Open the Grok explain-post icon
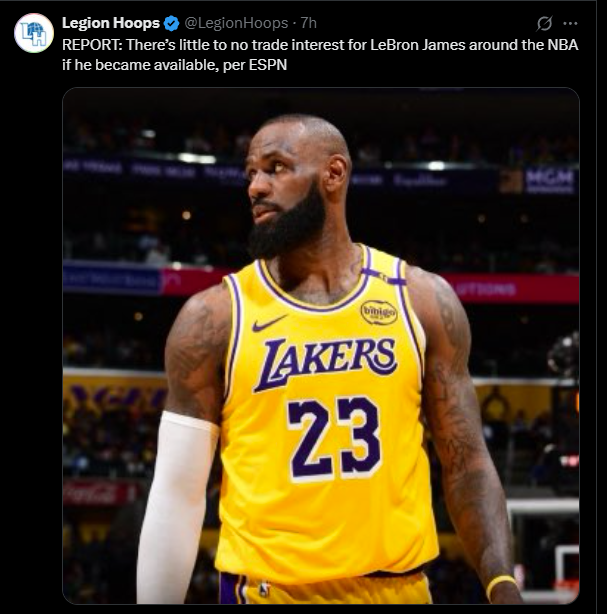Image resolution: width=607 pixels, height=614 pixels. [544, 23]
